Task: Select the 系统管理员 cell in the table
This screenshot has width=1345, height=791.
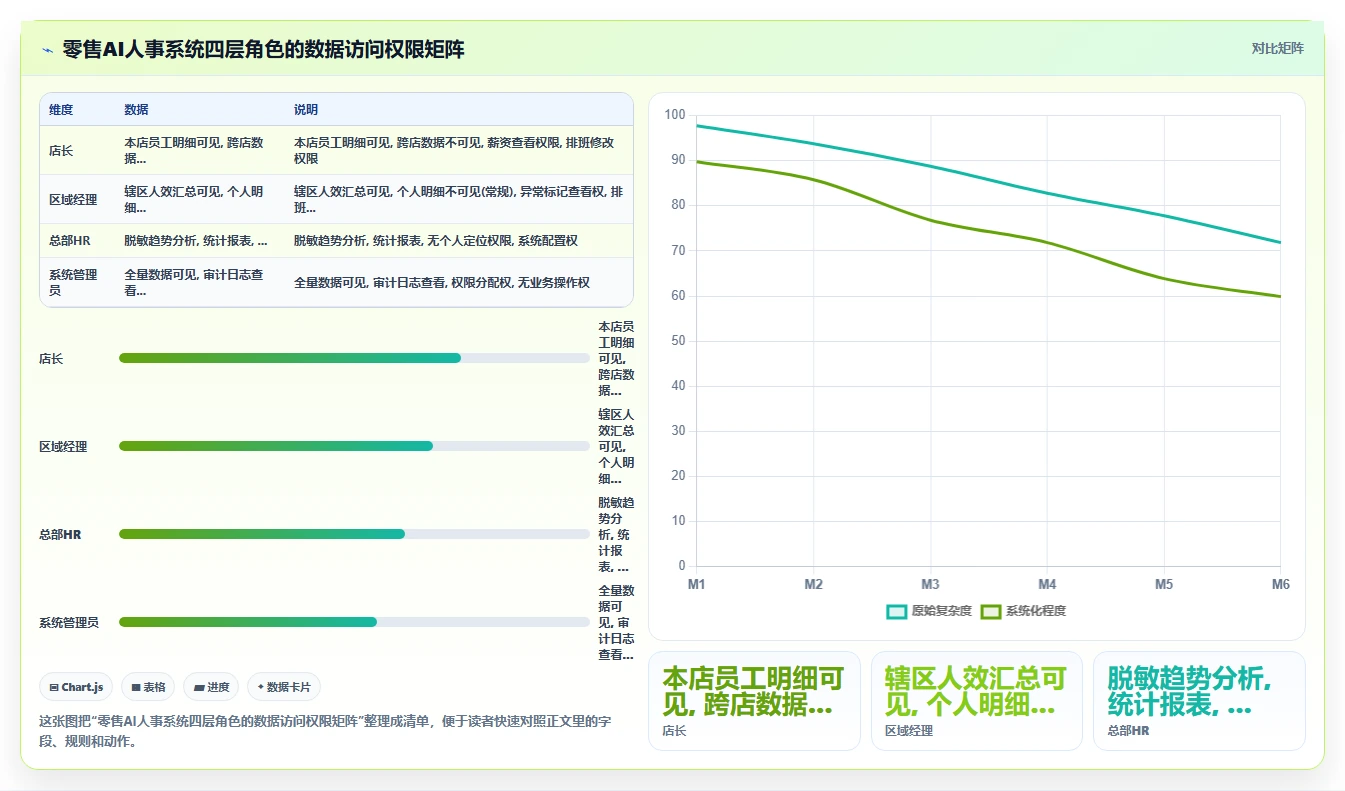Action: click(x=76, y=282)
